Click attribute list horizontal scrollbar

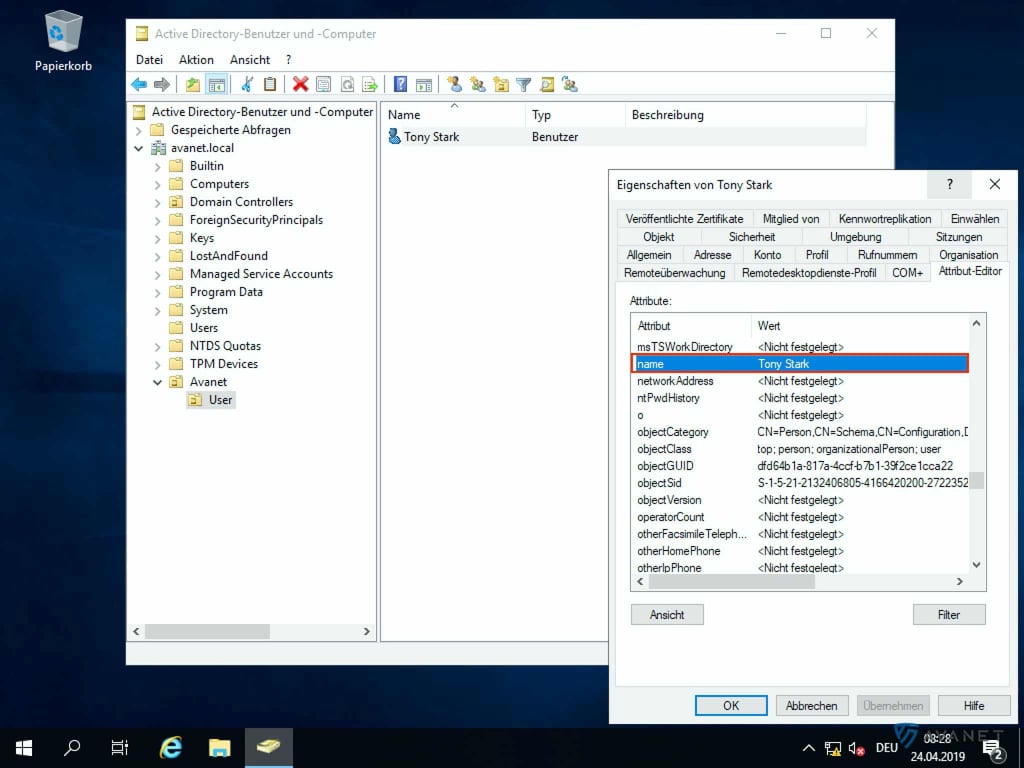point(731,582)
